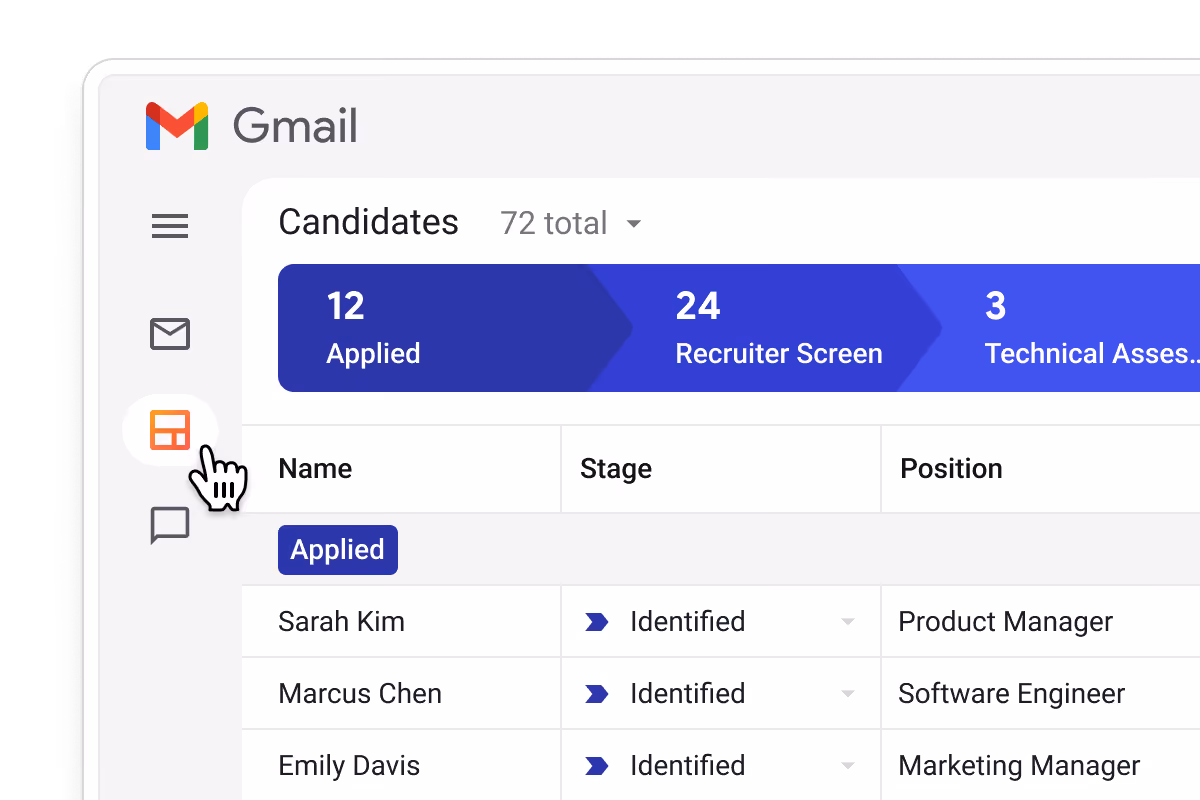Open the hamburger main menu
The width and height of the screenshot is (1200, 800).
170,226
